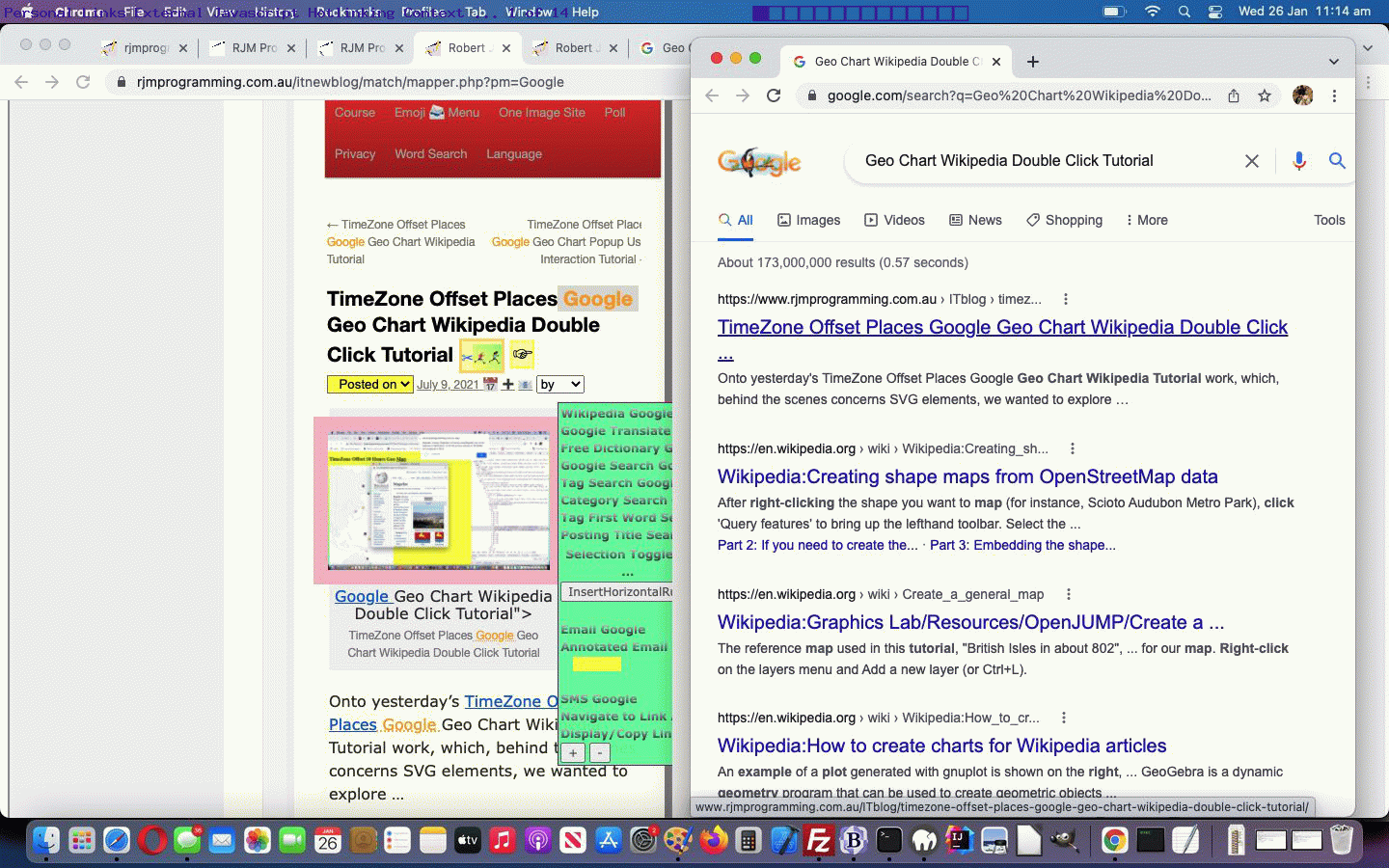The width and height of the screenshot is (1389, 868).
Task: Open the Wi-Fi status menu
Action: tap(1153, 12)
